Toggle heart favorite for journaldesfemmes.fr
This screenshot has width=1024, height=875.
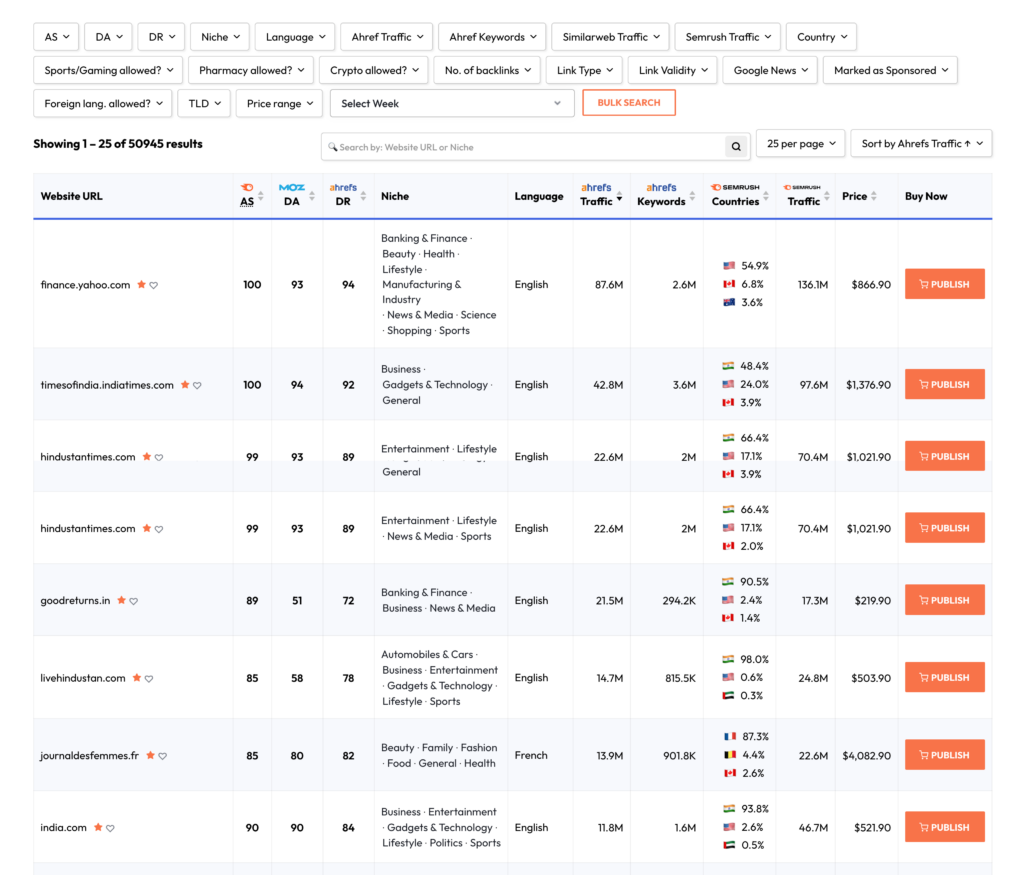[163, 756]
